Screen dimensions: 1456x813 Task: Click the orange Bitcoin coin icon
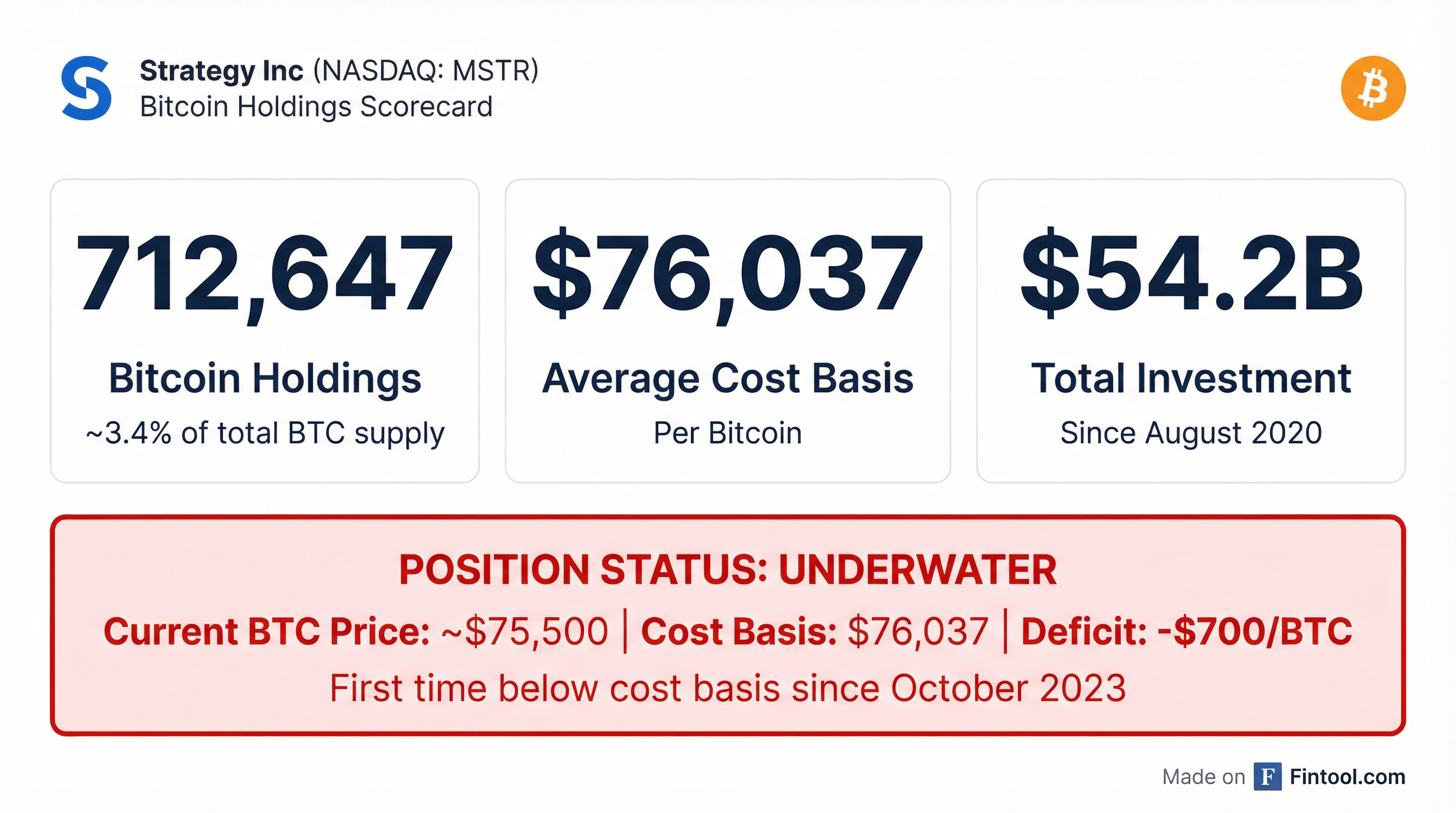(x=1373, y=88)
